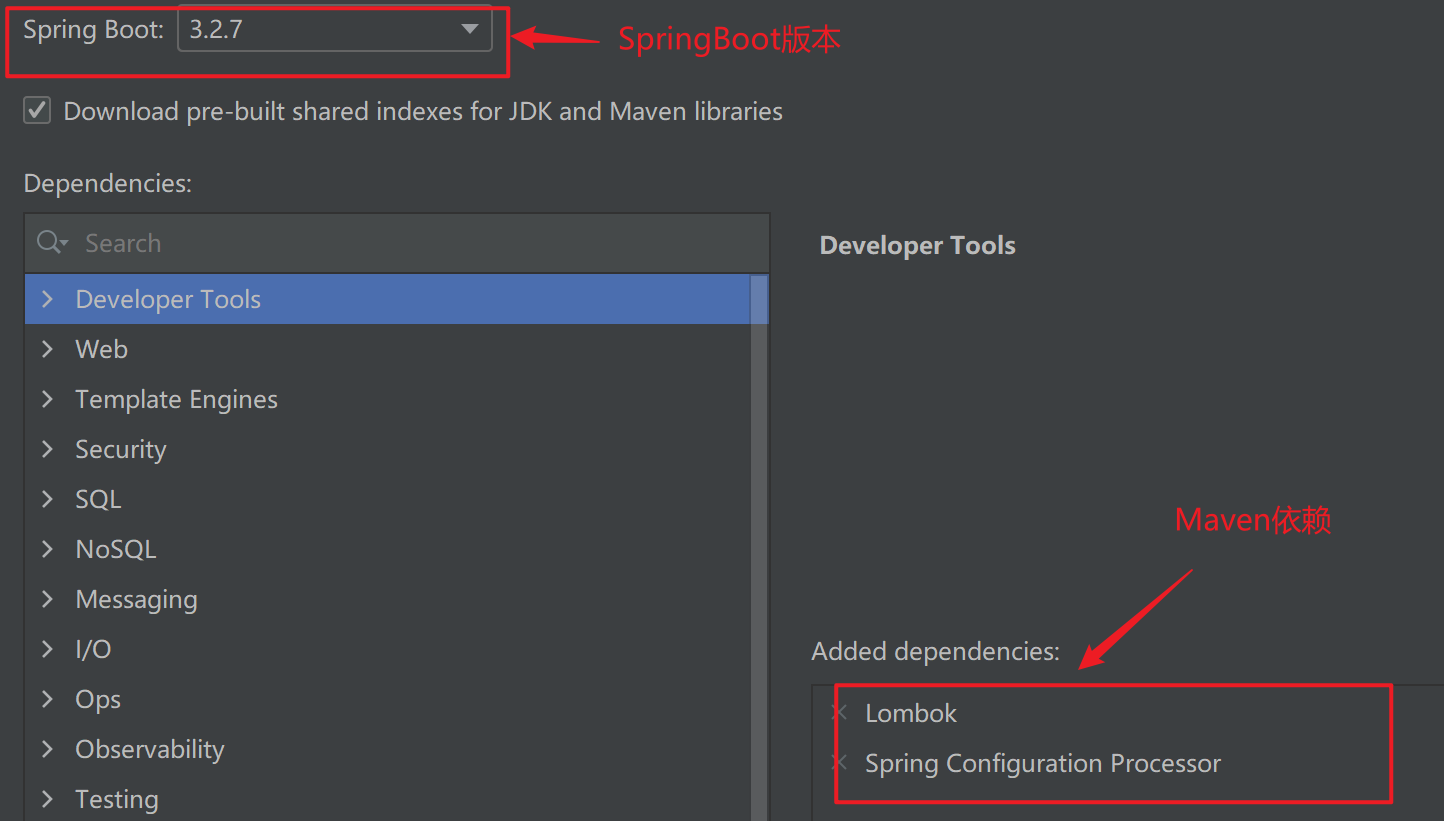1444x821 pixels.
Task: Select the Messaging category
Action: pyautogui.click(x=136, y=599)
